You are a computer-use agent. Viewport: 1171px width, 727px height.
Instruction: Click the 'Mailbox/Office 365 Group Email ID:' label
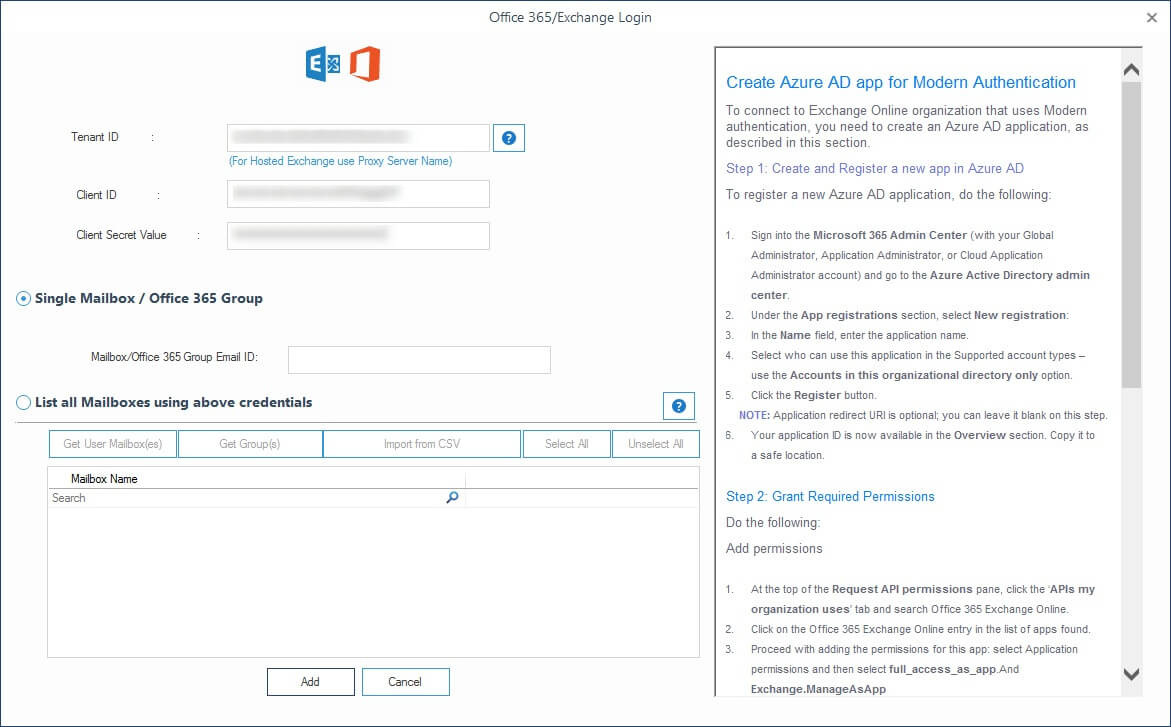click(x=174, y=357)
